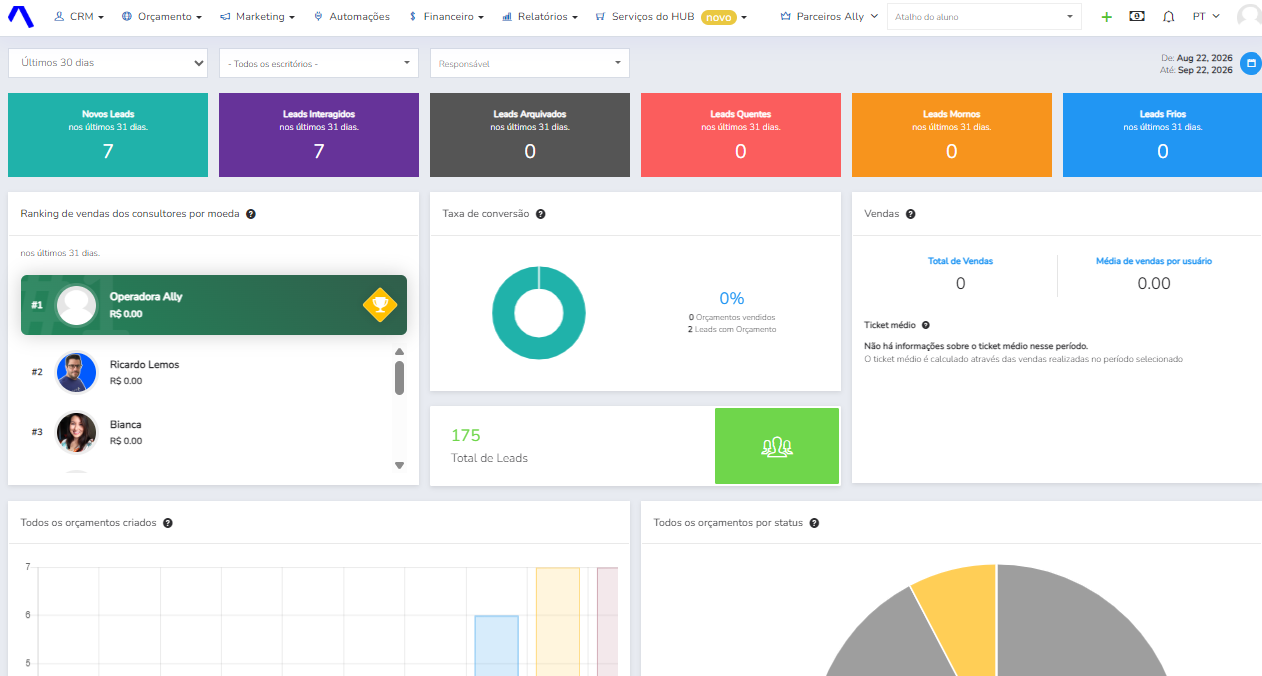Click the Total de Vendas label
1262x676 pixels.
[960, 261]
